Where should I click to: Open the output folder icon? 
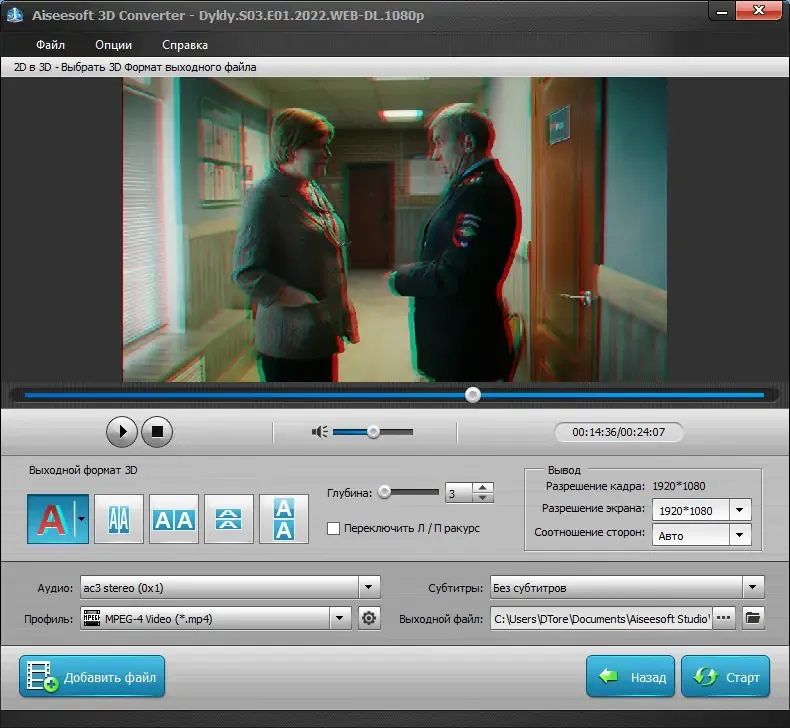(753, 618)
